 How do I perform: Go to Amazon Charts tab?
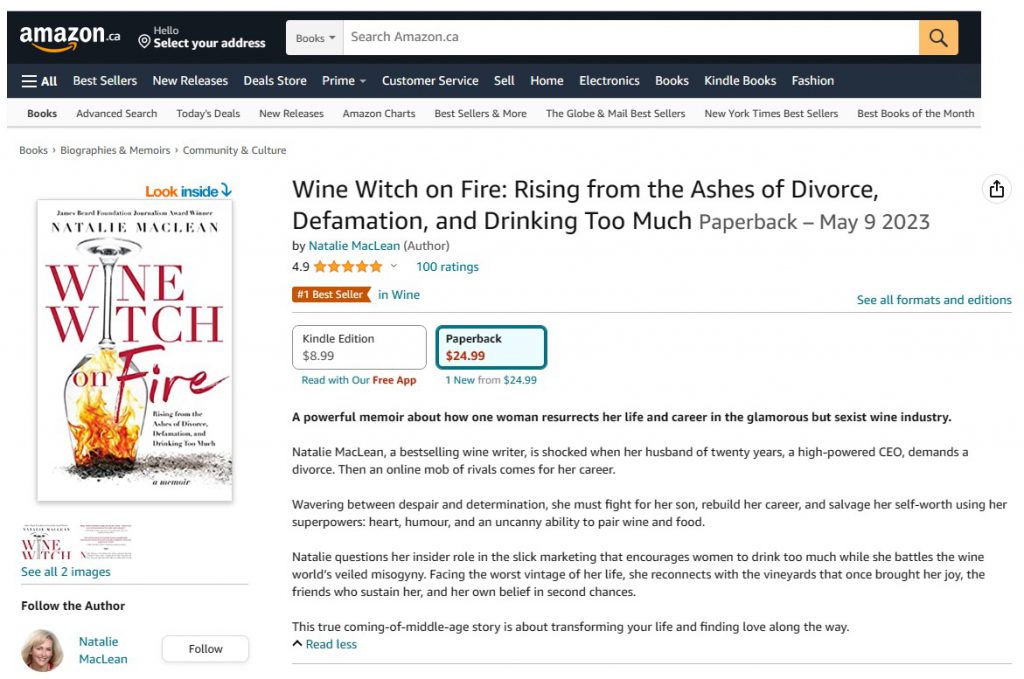379,114
